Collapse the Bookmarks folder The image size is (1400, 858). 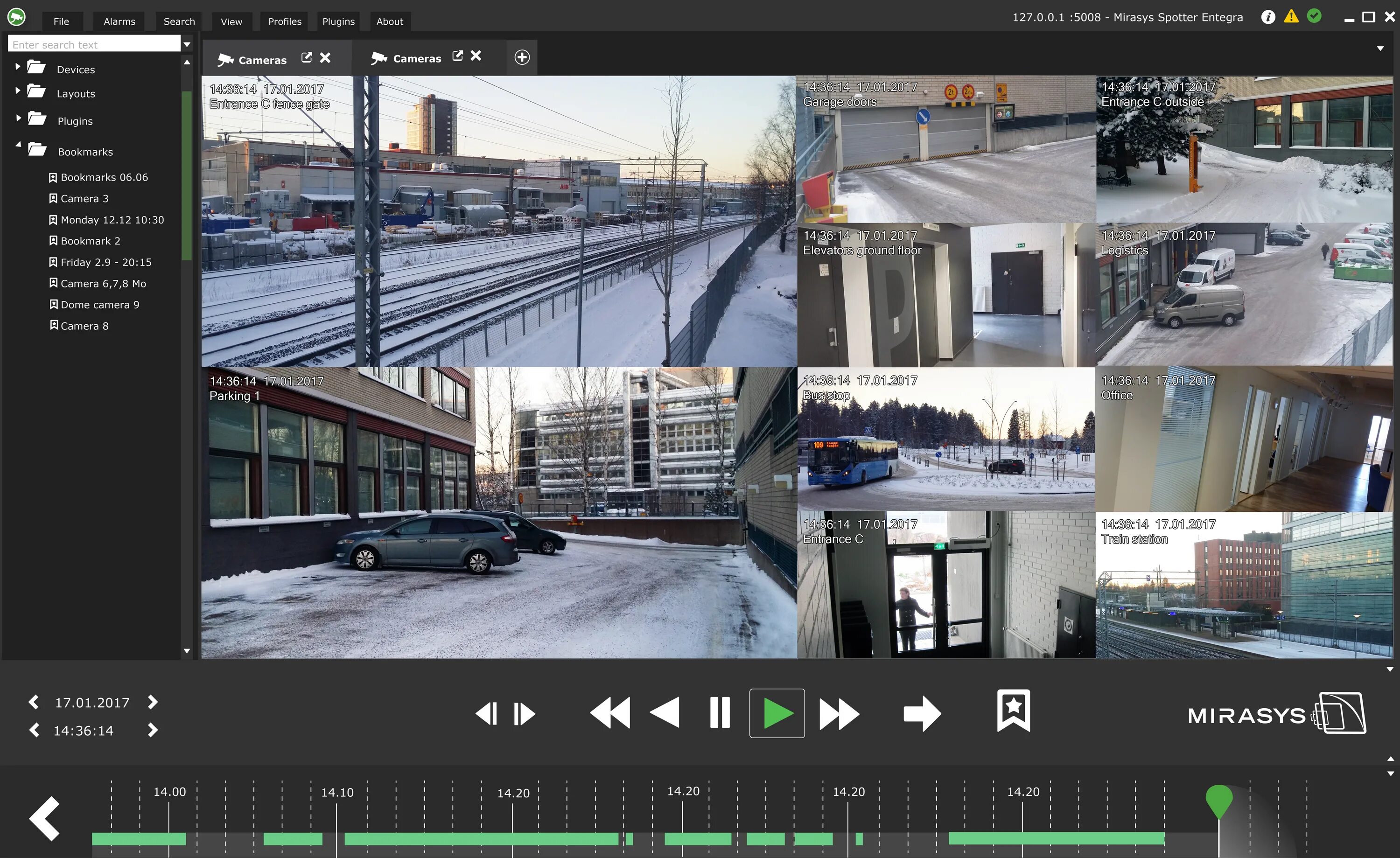click(x=18, y=146)
